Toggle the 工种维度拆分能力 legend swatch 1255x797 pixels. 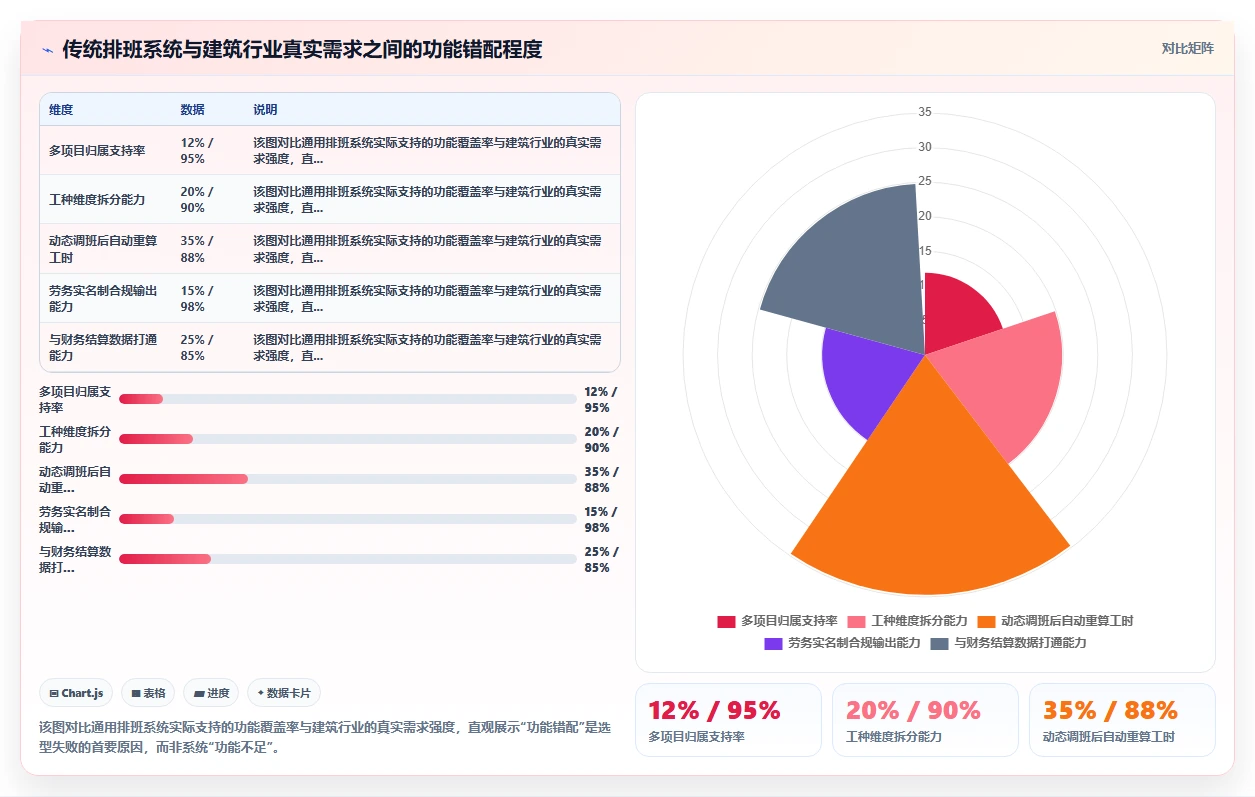tap(856, 621)
